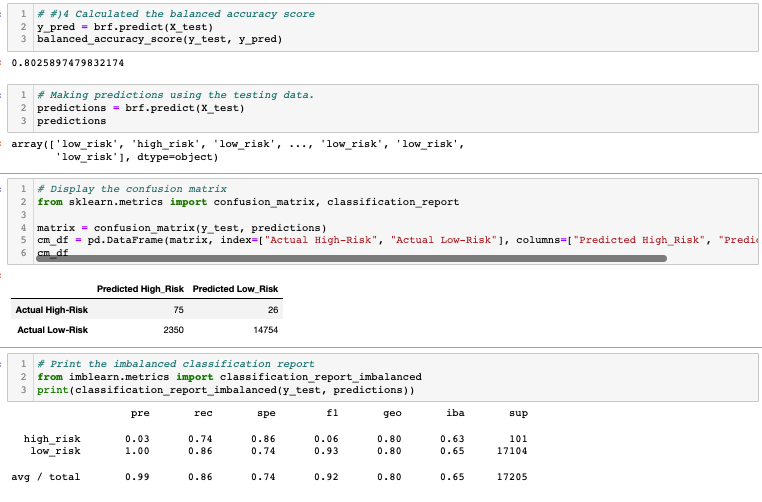Select the 'Predicted Low_Risk' column header
The image size is (762, 502).
tap(235, 289)
